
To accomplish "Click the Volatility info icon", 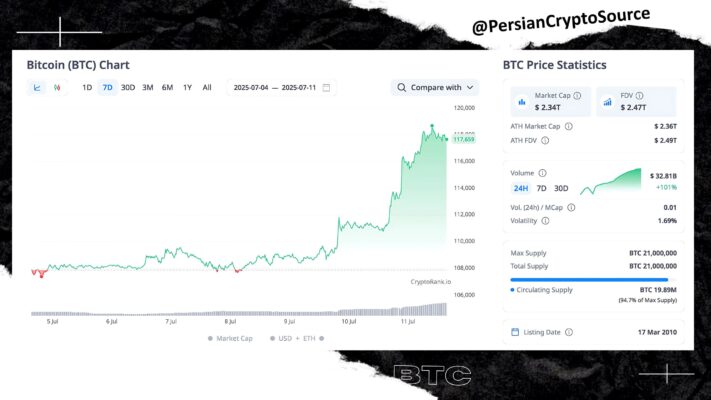I will coord(545,221).
